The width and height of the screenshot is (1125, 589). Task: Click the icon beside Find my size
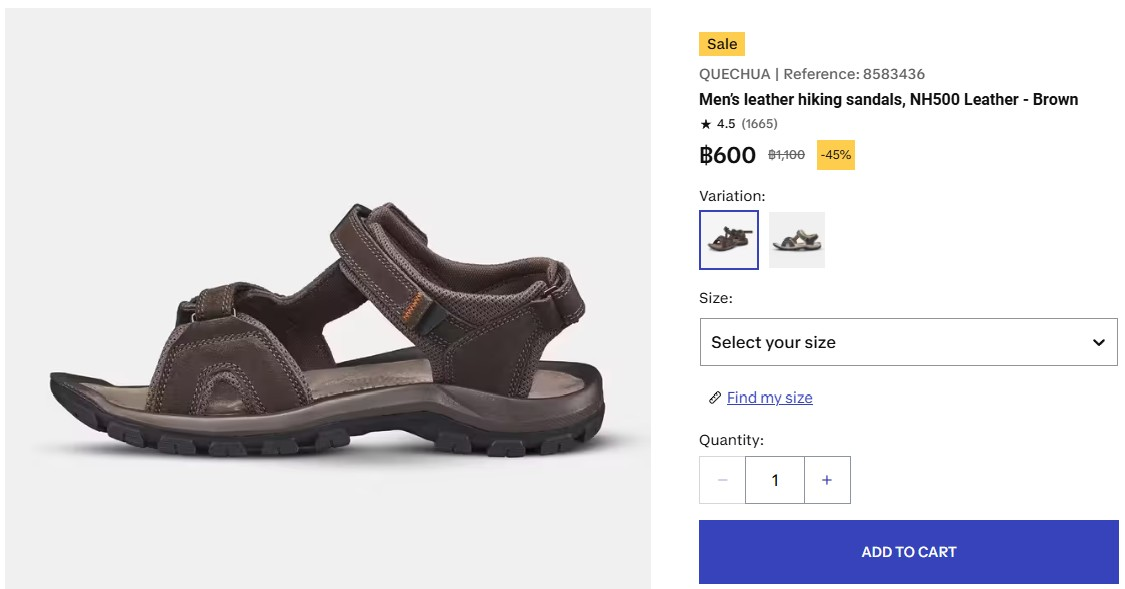[x=715, y=398]
